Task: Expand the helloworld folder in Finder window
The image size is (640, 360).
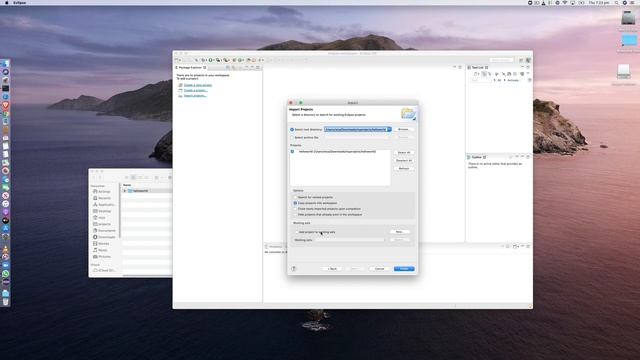Action: 125,191
